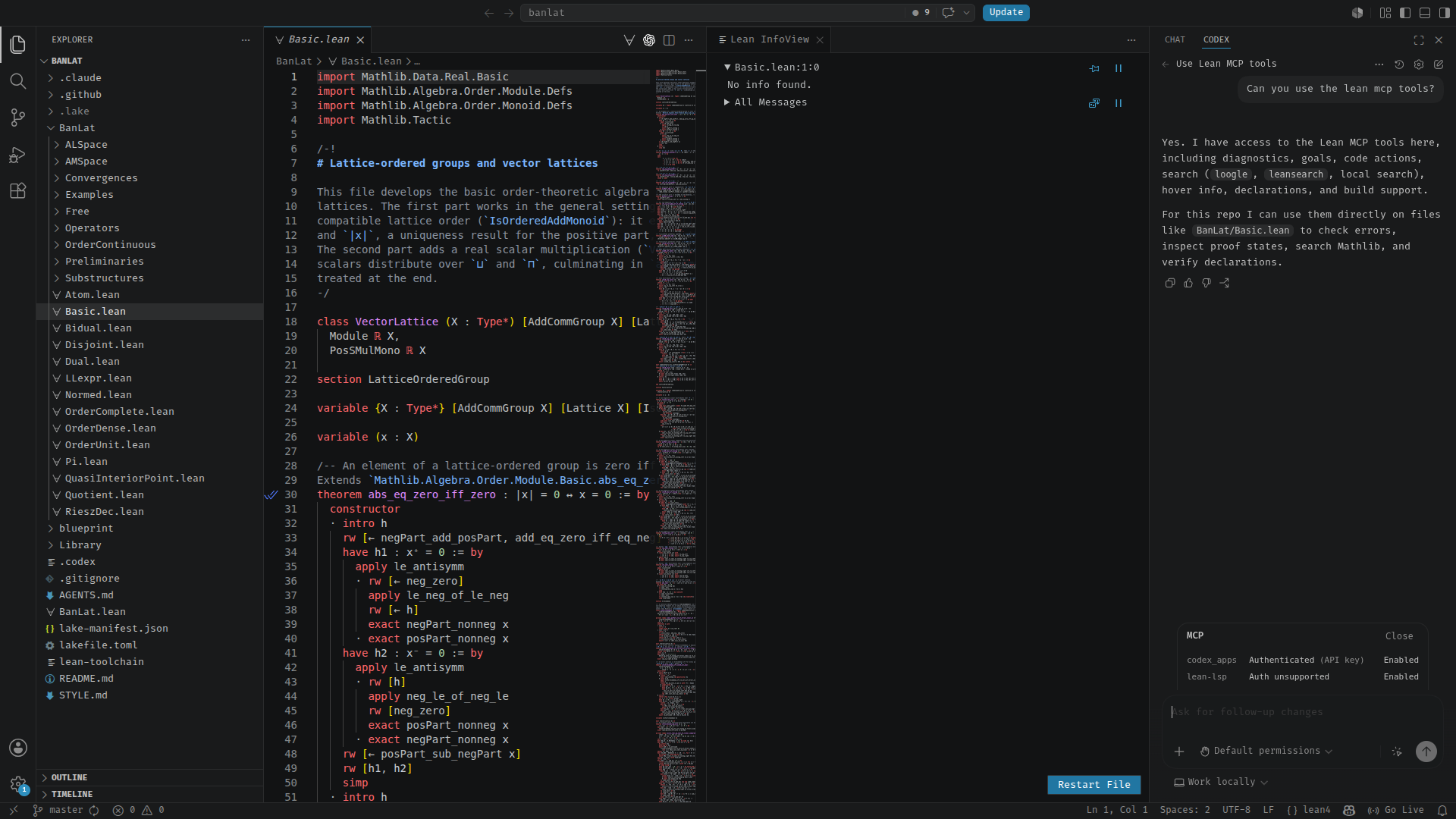Expand the ALSpace folder
This screenshot has height=819, width=1456.
[86, 145]
